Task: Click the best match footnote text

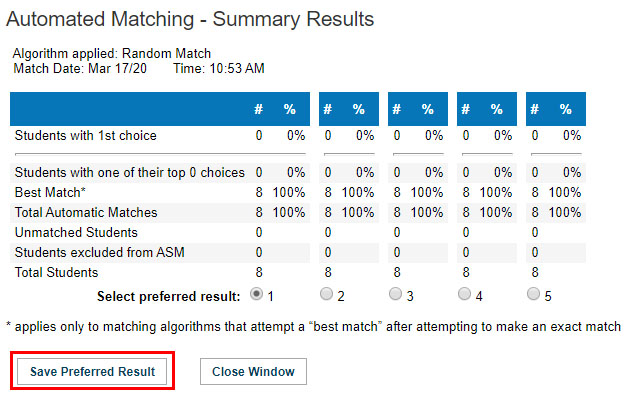Action: (x=314, y=327)
